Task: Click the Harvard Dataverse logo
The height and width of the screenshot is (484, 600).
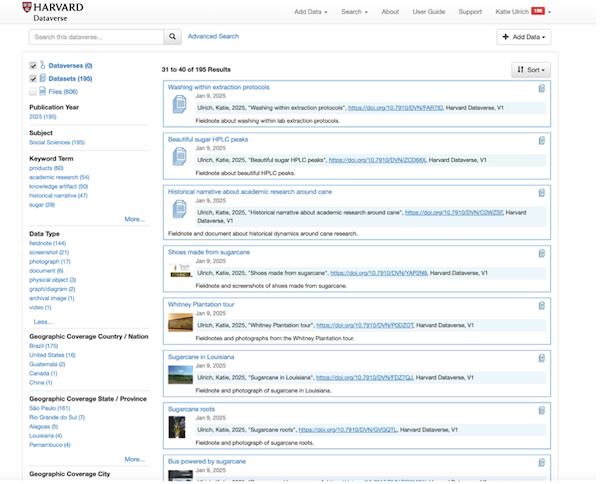Action: 52,12
